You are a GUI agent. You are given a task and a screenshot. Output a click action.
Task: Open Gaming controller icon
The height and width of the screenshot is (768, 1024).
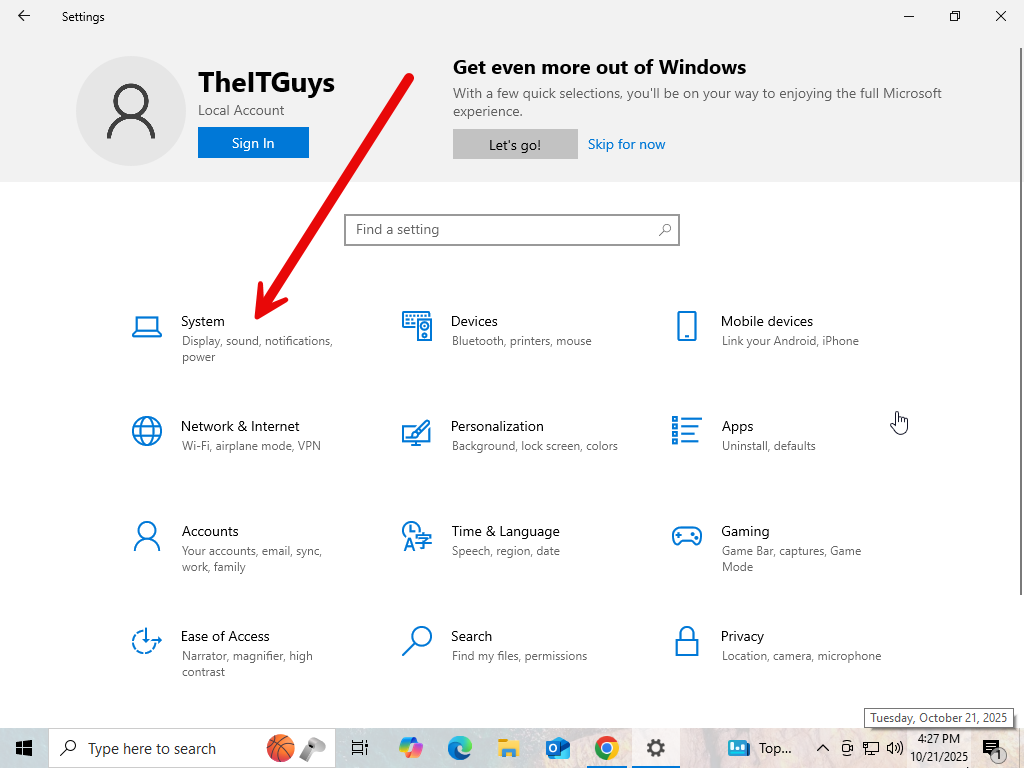click(x=686, y=536)
